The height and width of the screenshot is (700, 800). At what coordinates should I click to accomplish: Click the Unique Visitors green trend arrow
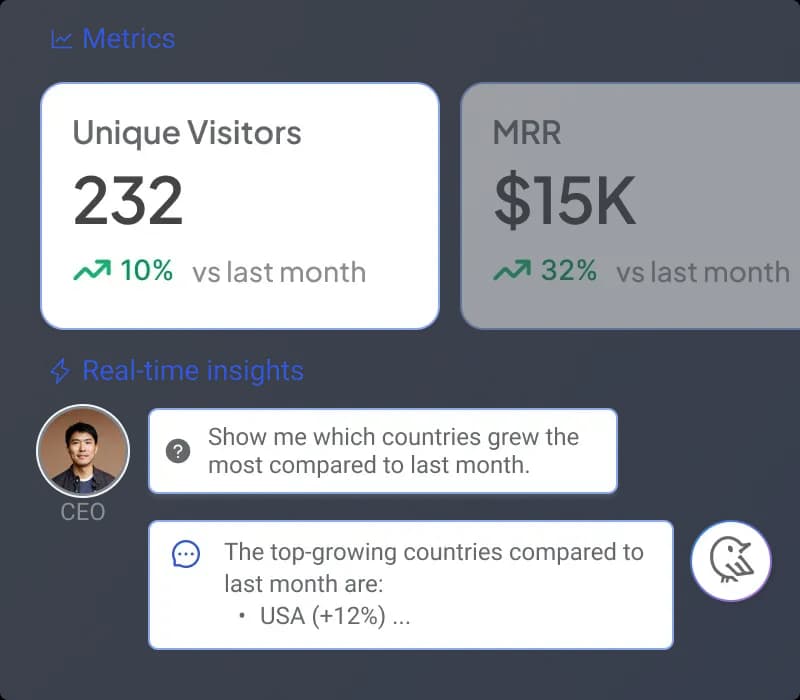point(92,271)
